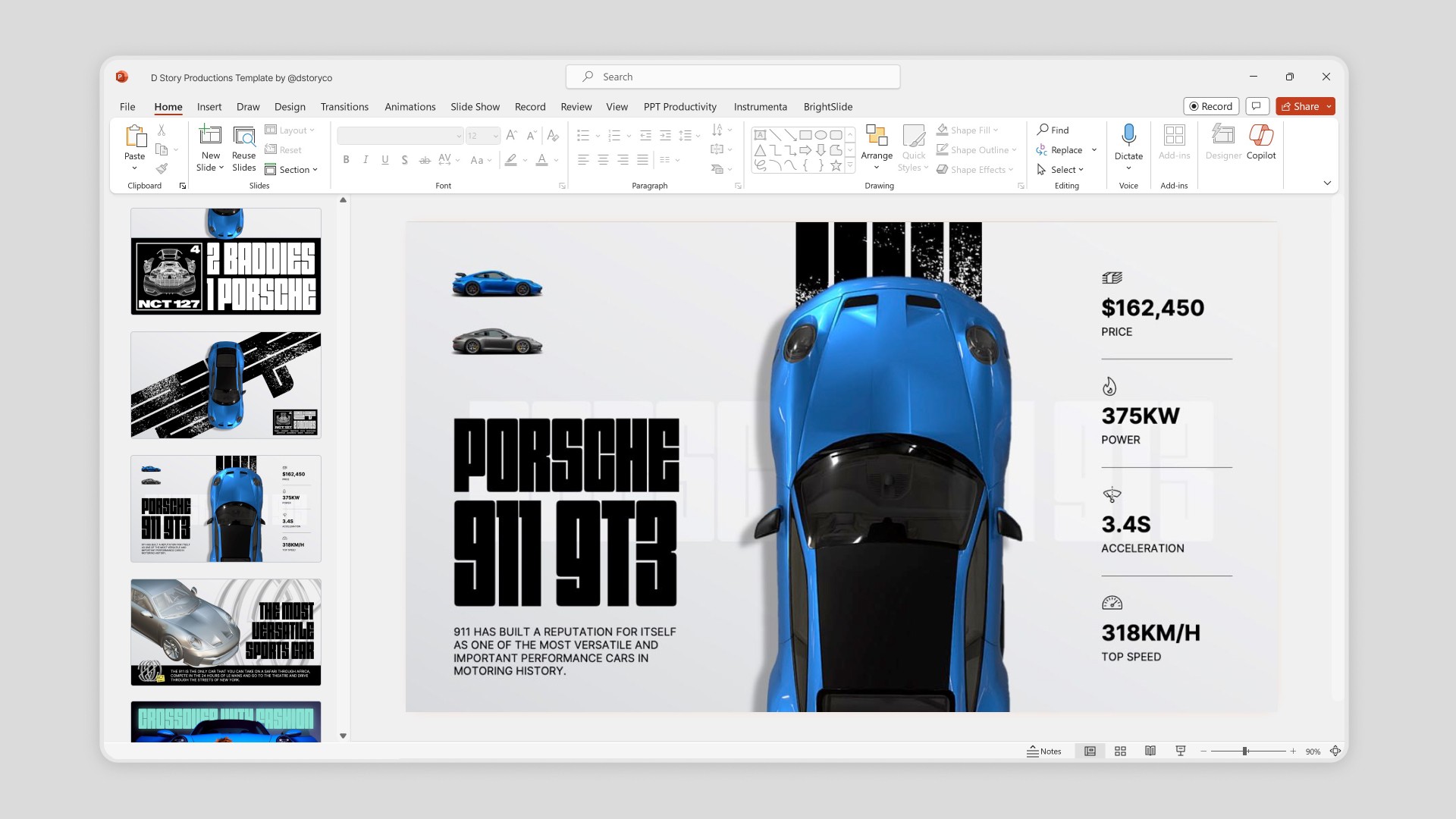This screenshot has height=819, width=1456.
Task: Select the Most Versatile Sports Car thumbnail
Action: [226, 632]
